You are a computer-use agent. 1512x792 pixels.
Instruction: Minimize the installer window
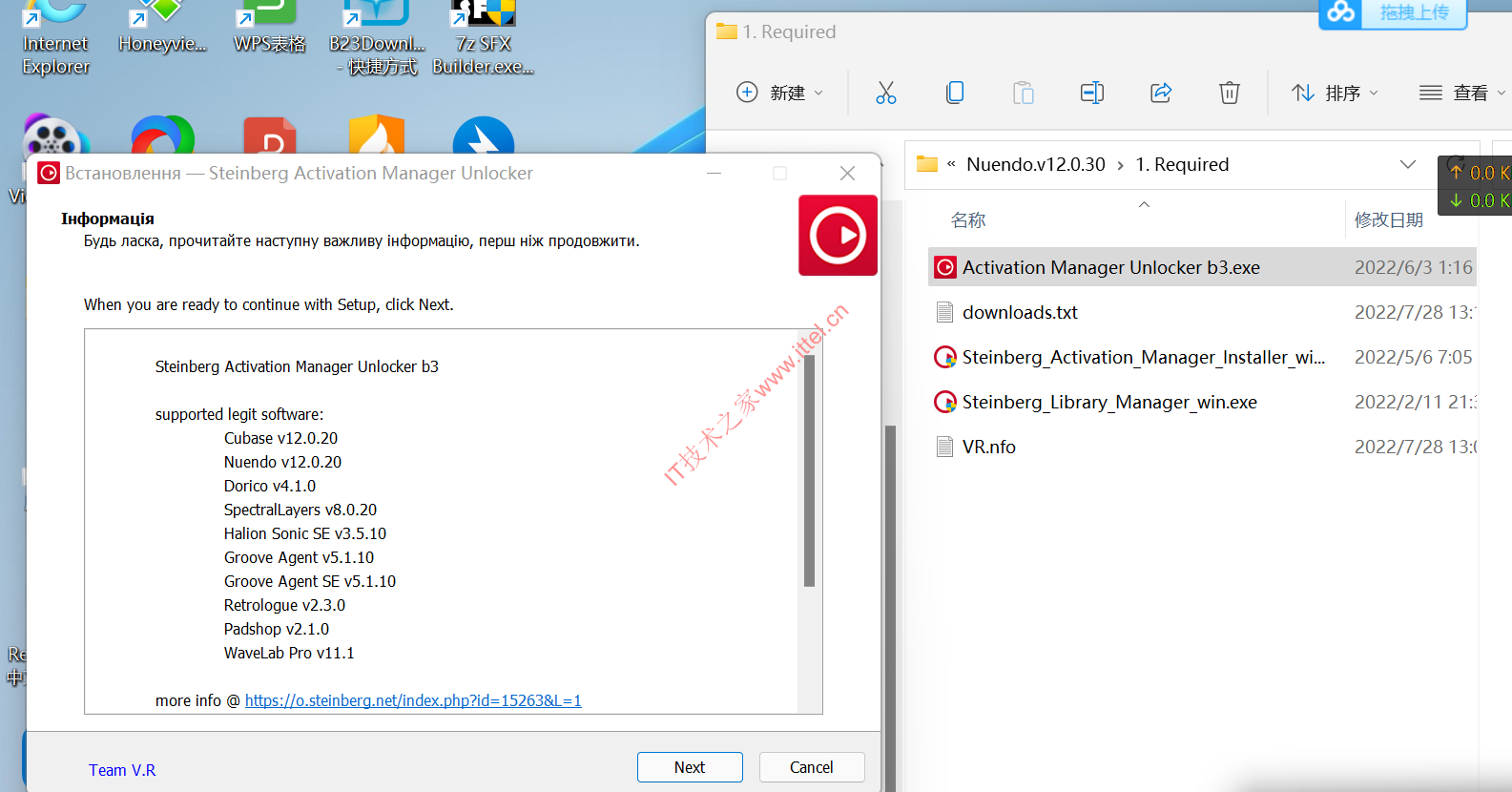(x=714, y=173)
